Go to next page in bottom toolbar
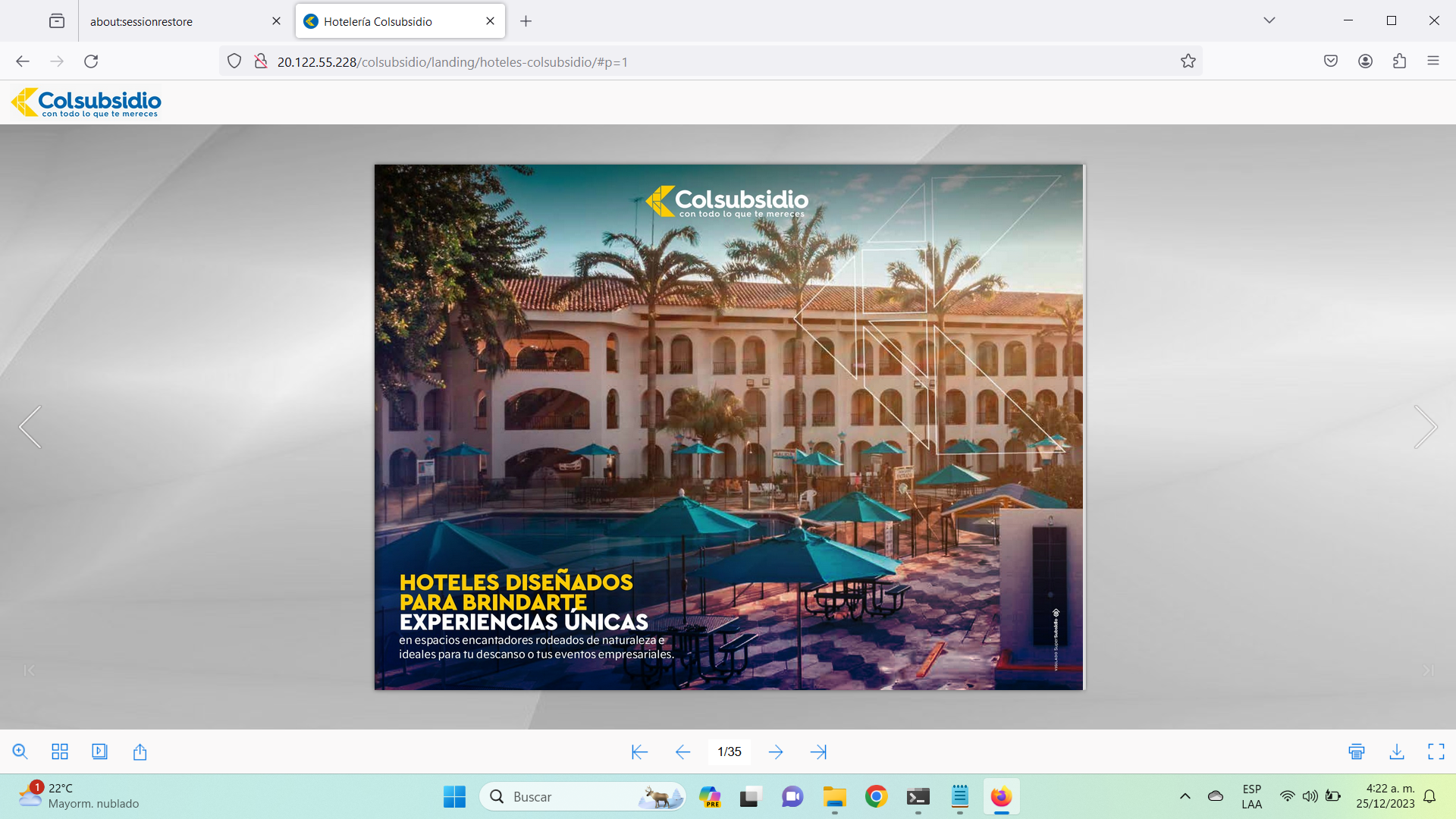Image resolution: width=1456 pixels, height=819 pixels. point(776,752)
